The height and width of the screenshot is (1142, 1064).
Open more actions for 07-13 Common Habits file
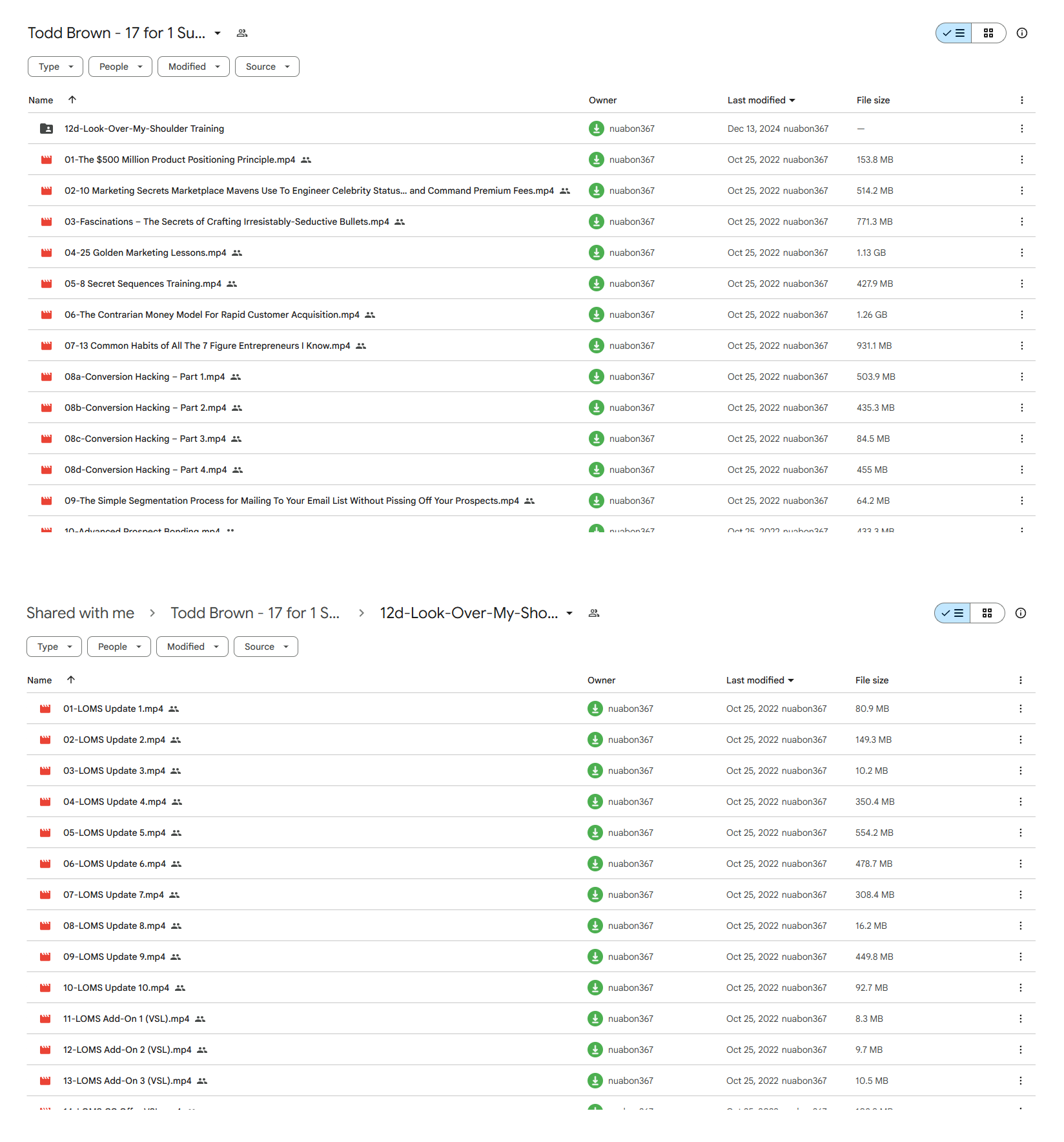(1022, 346)
